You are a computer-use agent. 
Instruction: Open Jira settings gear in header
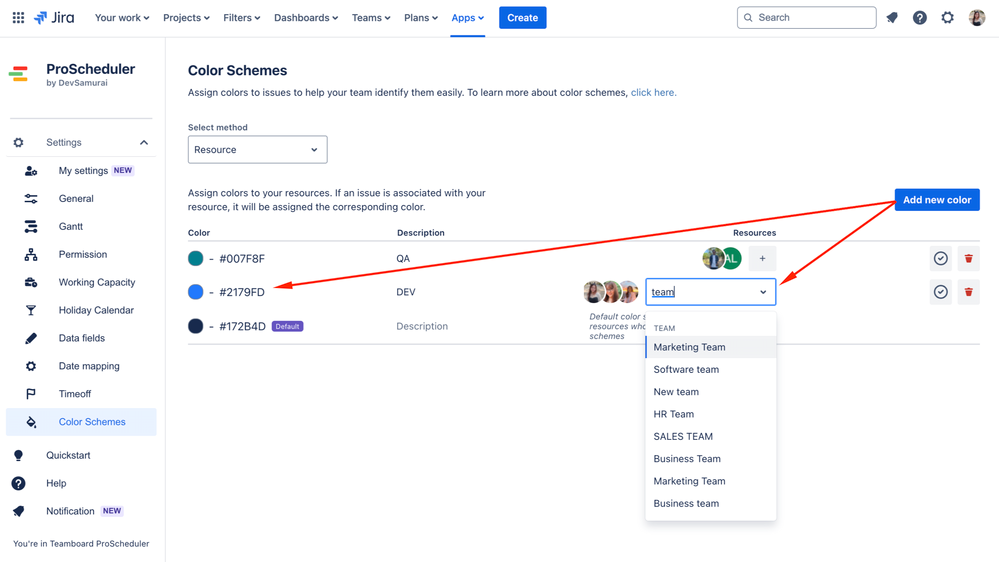coord(947,18)
